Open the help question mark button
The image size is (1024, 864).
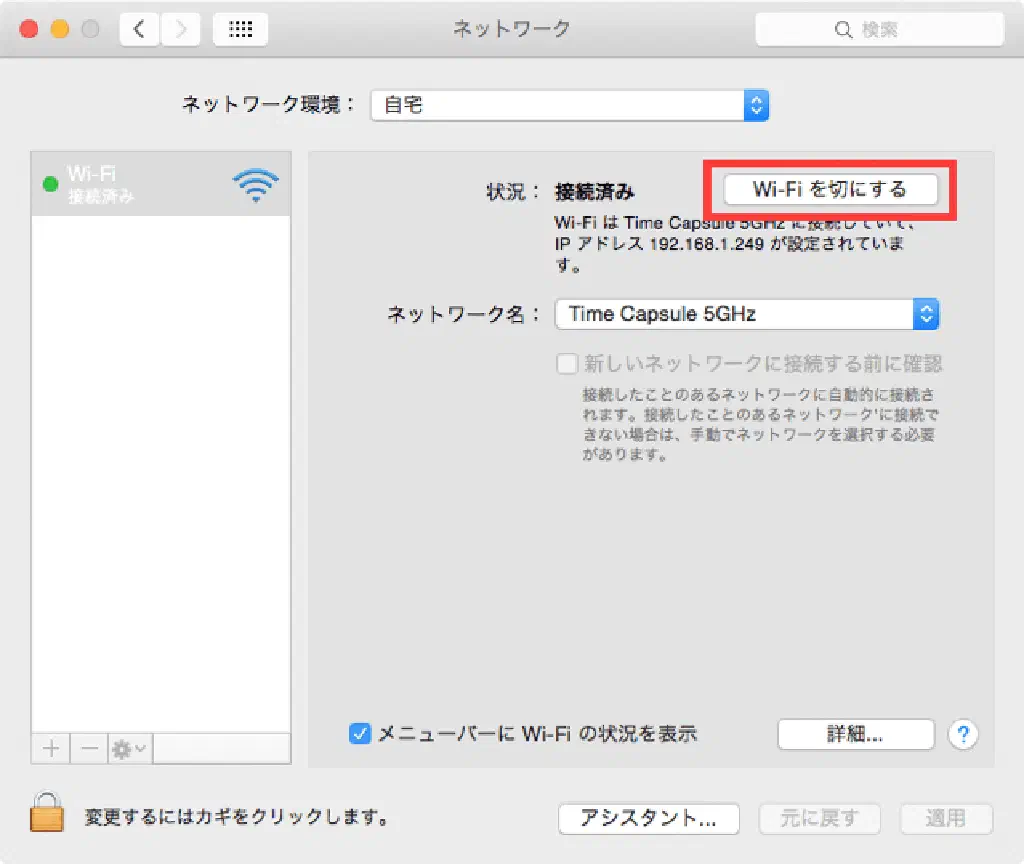(x=962, y=734)
